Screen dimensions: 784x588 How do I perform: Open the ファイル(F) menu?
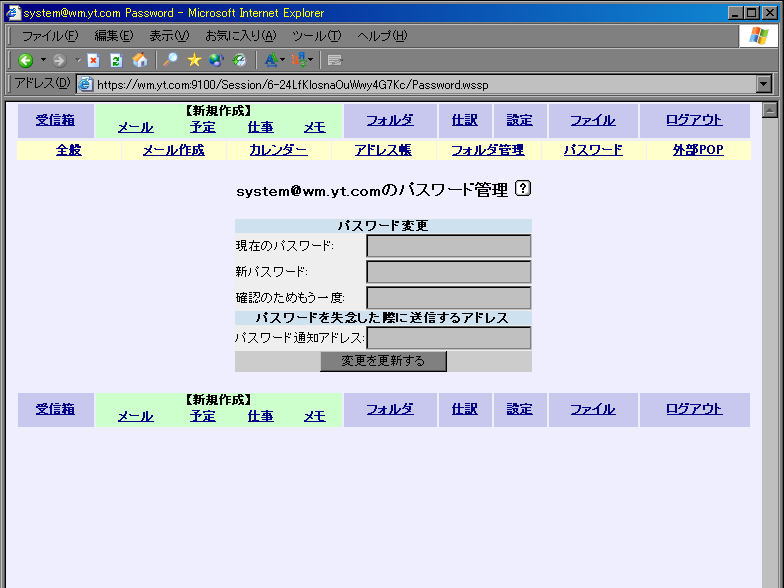pyautogui.click(x=50, y=36)
